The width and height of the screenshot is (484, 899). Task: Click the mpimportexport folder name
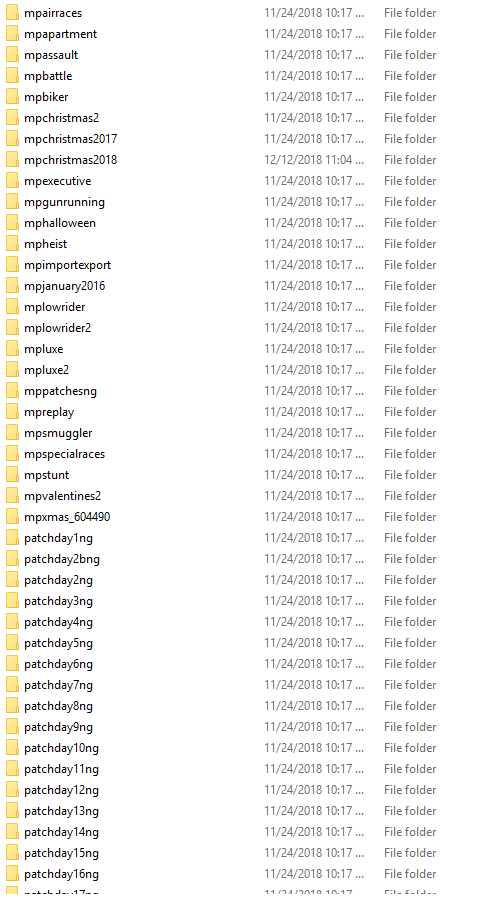coord(68,265)
